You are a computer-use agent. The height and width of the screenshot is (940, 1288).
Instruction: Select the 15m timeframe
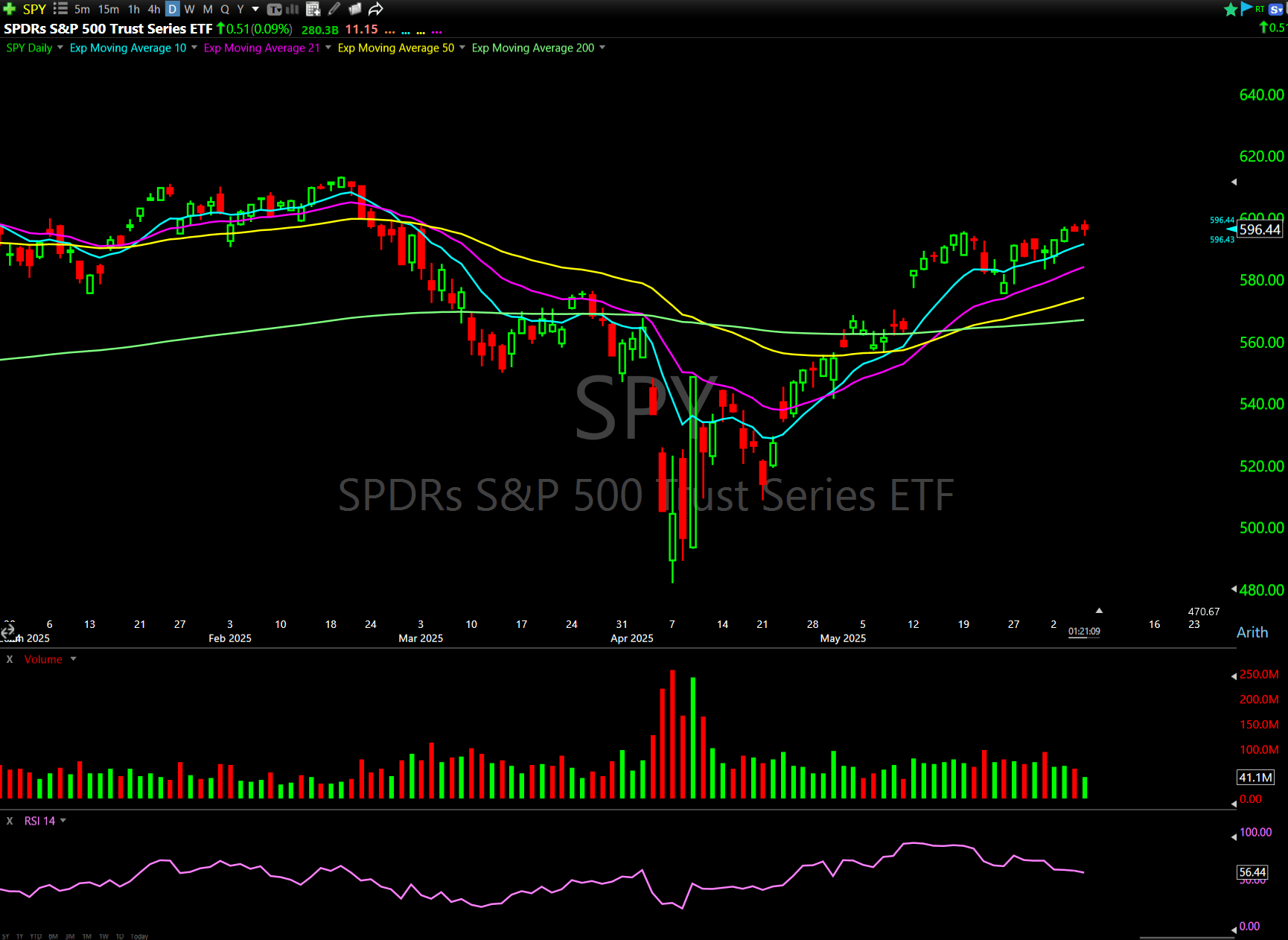tap(109, 9)
